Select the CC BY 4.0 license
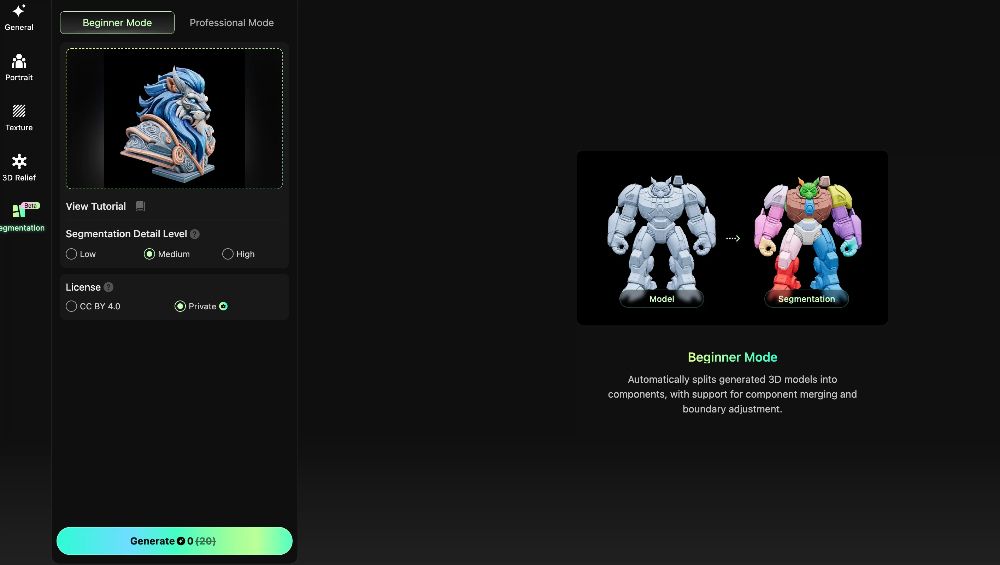 click(x=71, y=306)
